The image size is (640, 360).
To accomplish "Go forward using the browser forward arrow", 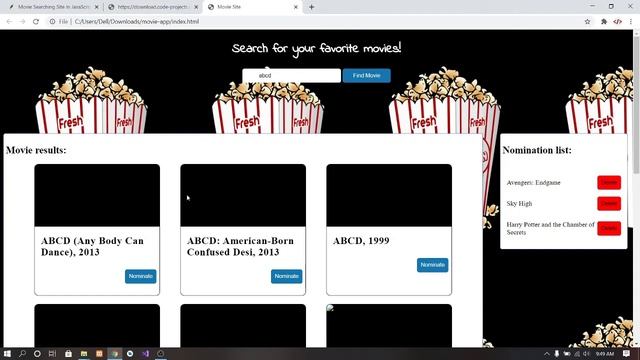I will pyautogui.click(x=22, y=22).
